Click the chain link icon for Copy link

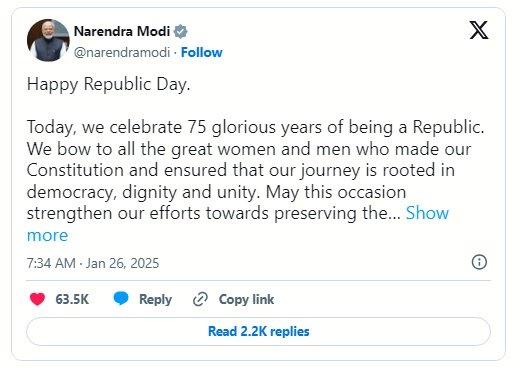[200, 299]
